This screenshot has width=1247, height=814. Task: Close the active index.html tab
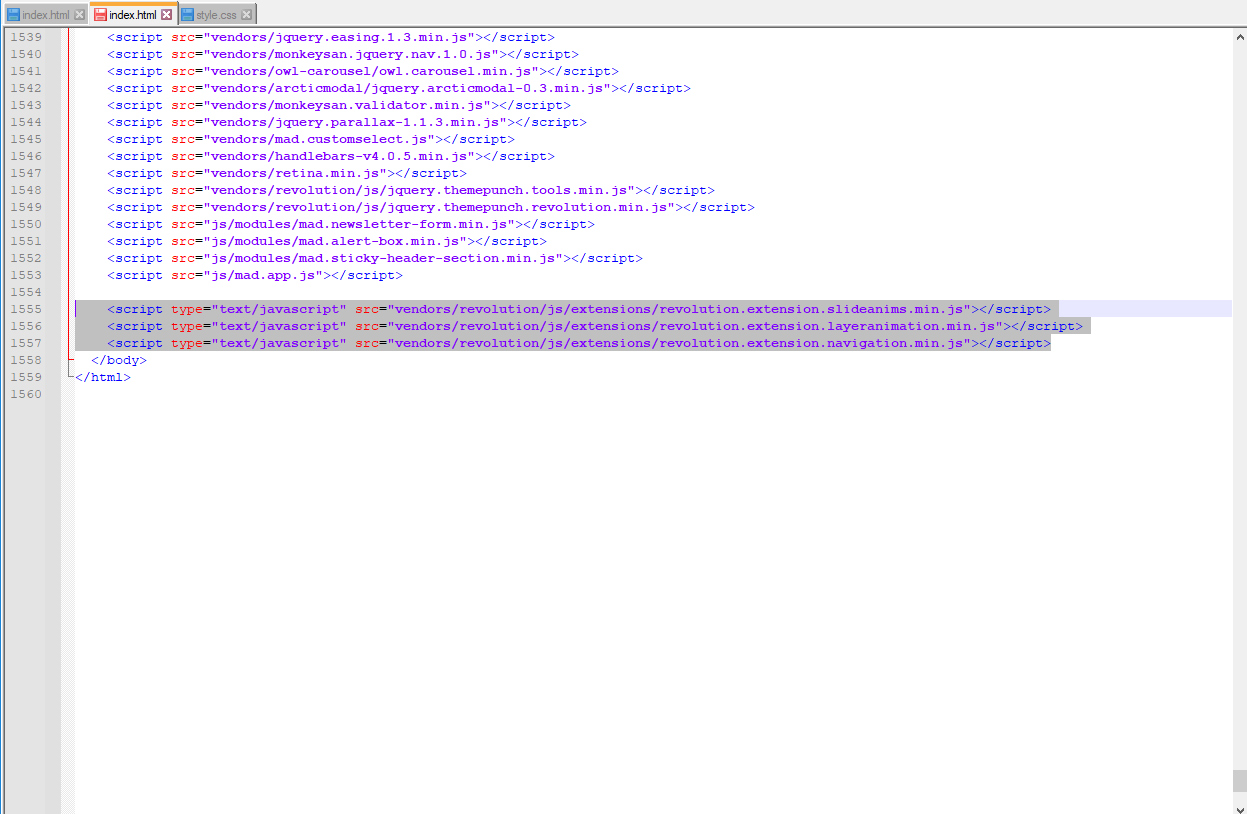167,15
